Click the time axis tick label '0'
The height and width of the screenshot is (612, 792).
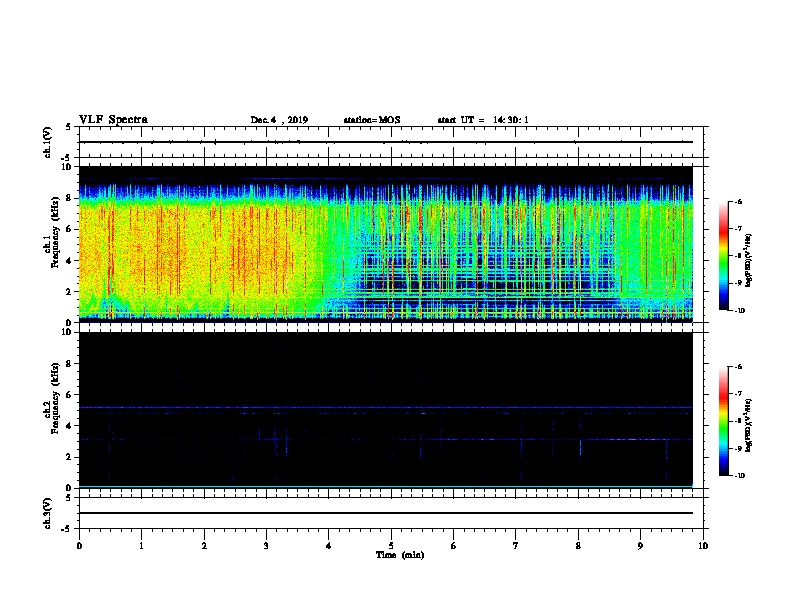click(x=79, y=545)
